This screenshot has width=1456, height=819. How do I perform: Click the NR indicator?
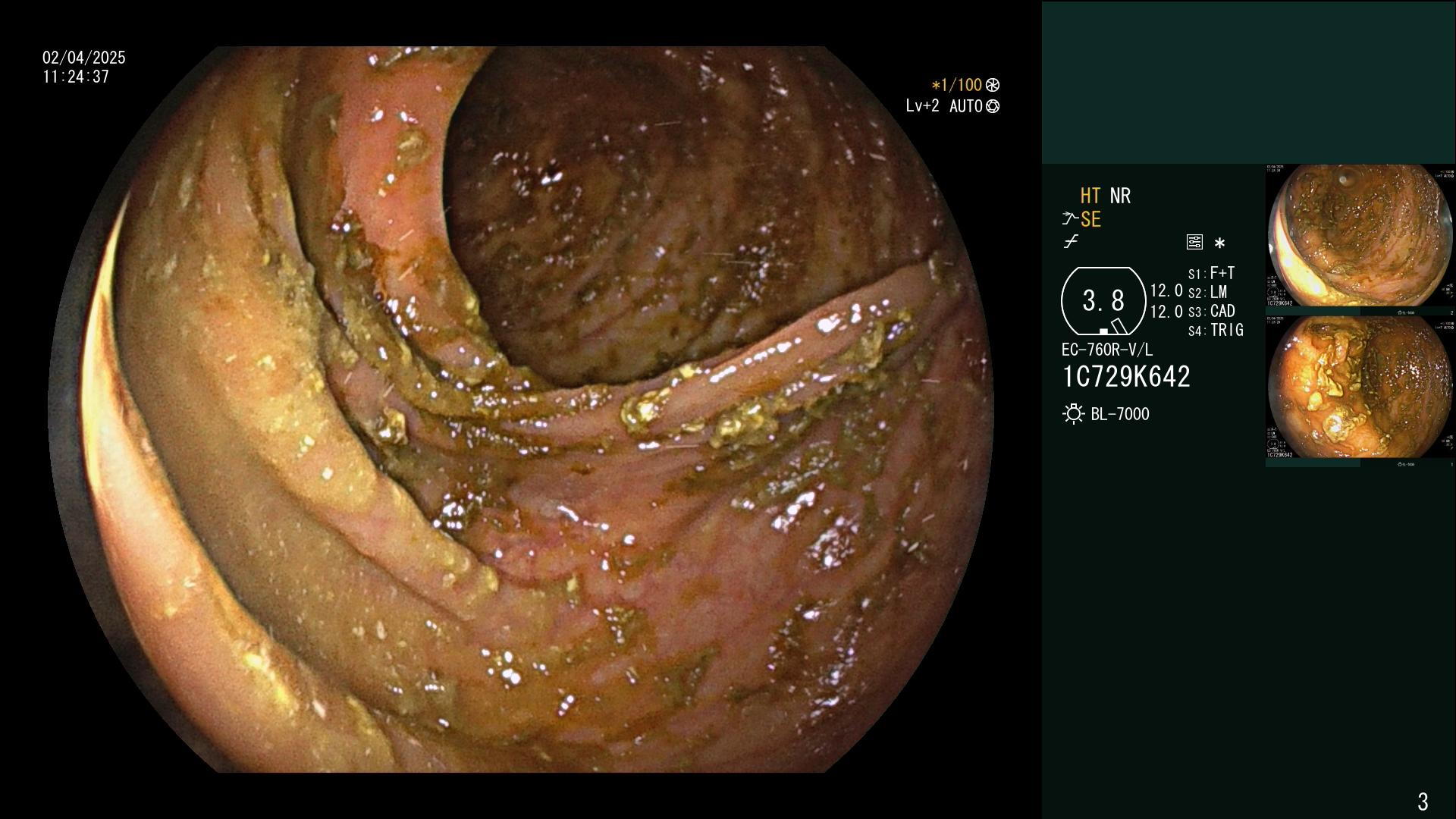click(x=1120, y=196)
